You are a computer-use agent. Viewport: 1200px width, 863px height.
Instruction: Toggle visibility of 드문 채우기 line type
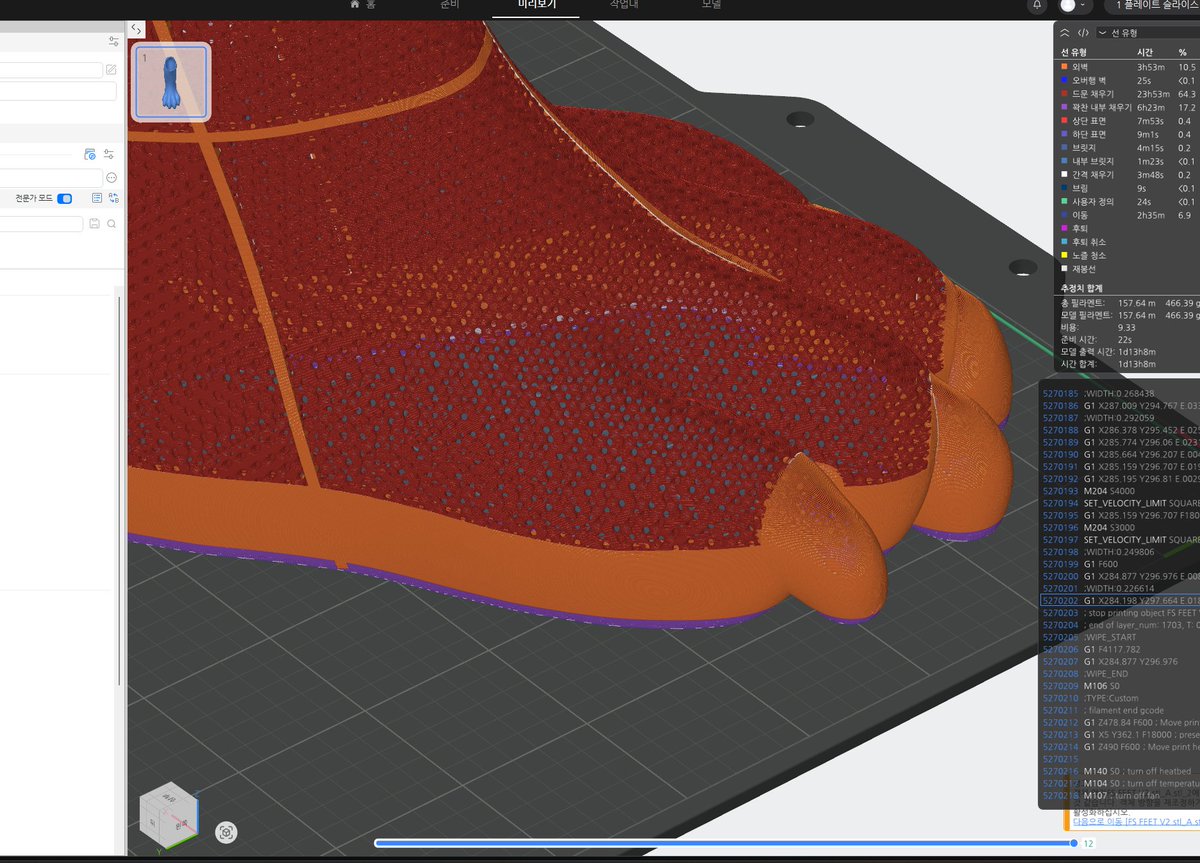point(1128,94)
